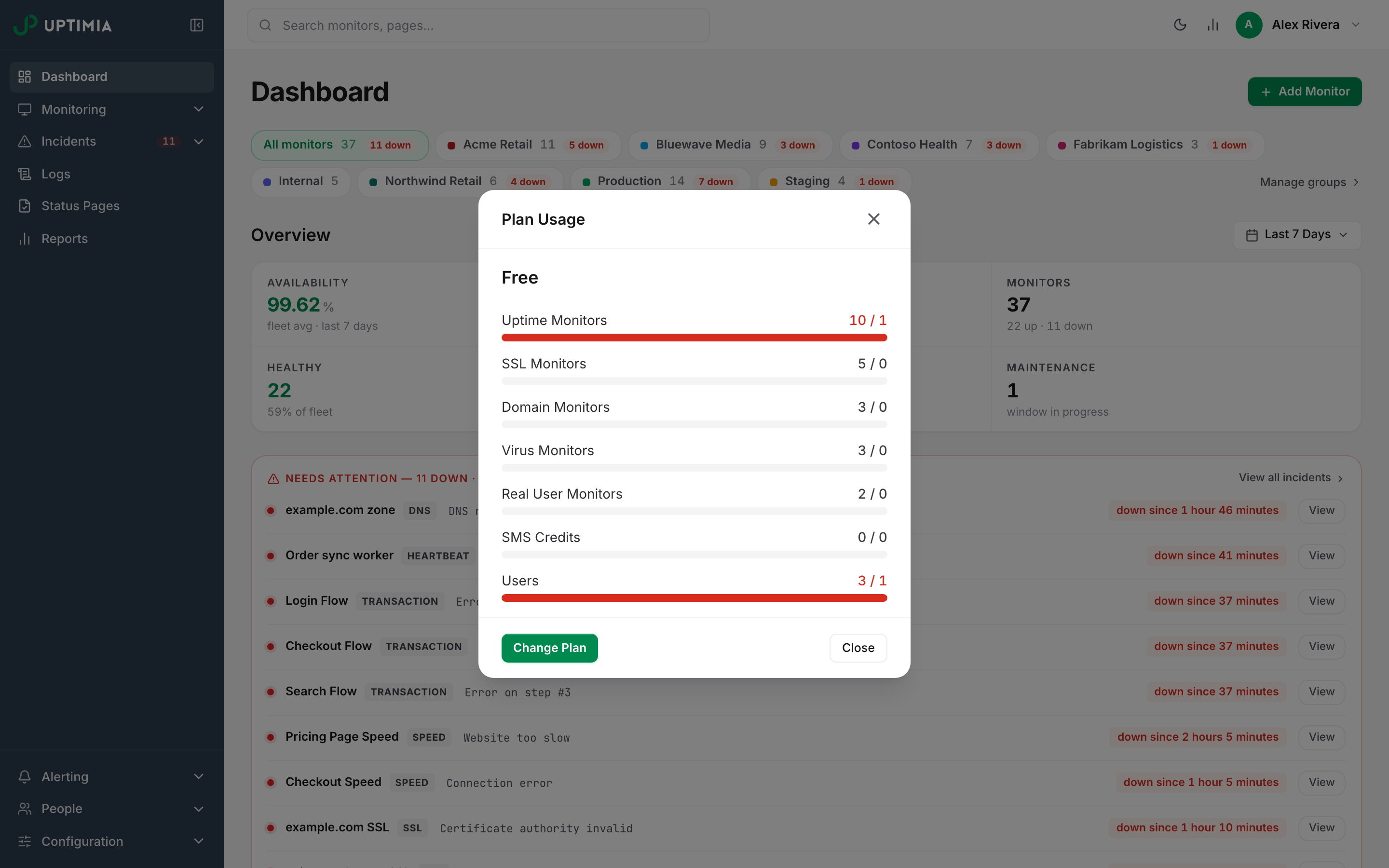
Task: Open Status Pages in the sidebar
Action: [x=112, y=205]
